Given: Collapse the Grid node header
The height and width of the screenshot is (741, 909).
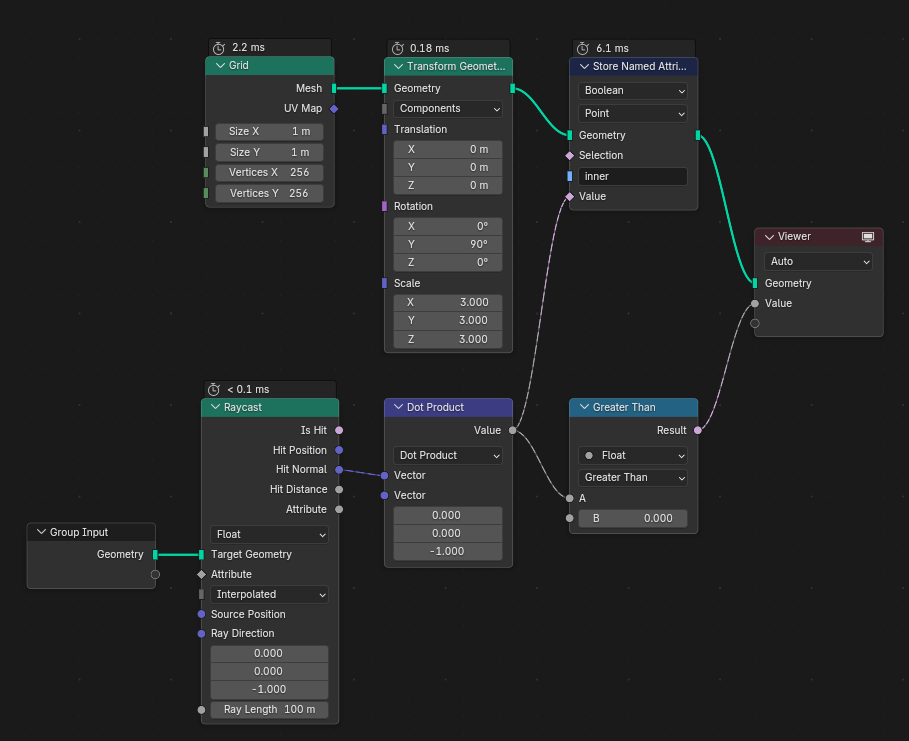Looking at the screenshot, I should [220, 67].
